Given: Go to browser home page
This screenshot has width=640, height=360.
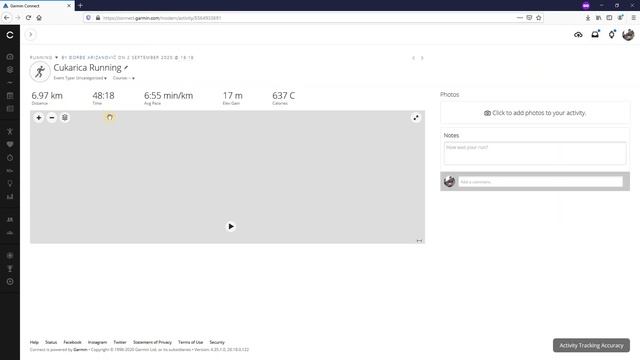Looking at the screenshot, I should [39, 18].
